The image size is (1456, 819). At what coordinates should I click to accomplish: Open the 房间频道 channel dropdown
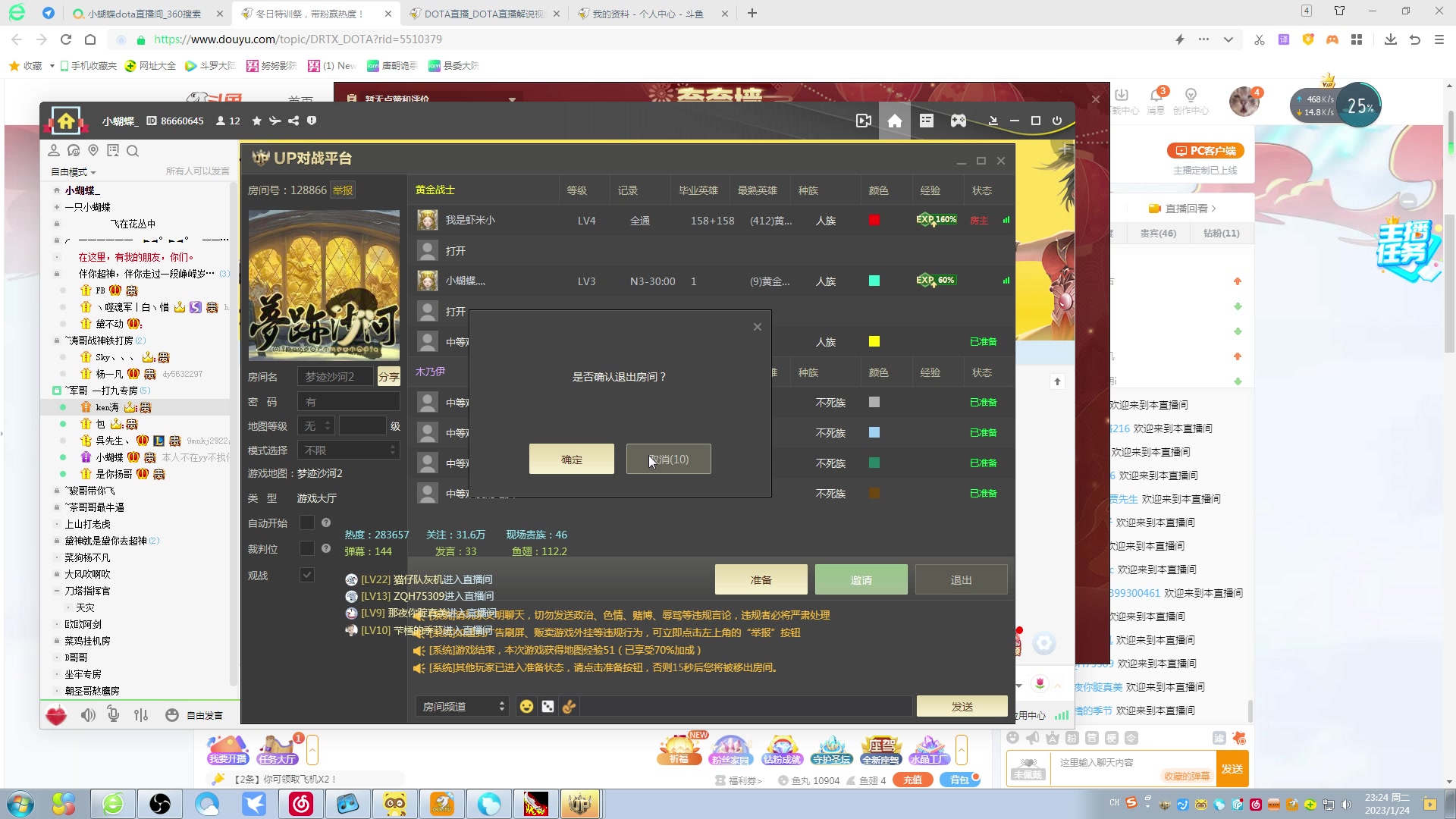(461, 706)
